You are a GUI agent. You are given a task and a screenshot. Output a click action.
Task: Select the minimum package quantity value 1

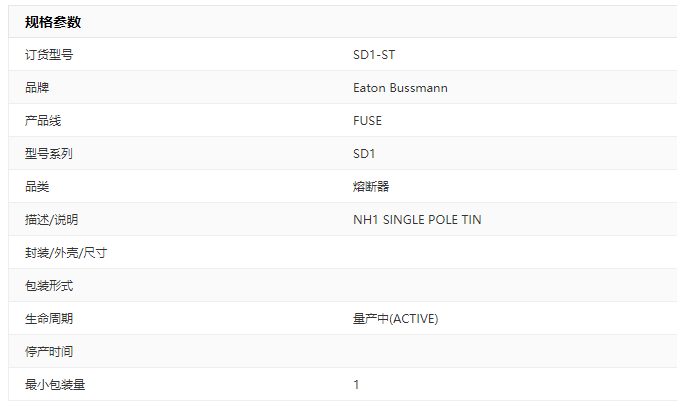(356, 384)
